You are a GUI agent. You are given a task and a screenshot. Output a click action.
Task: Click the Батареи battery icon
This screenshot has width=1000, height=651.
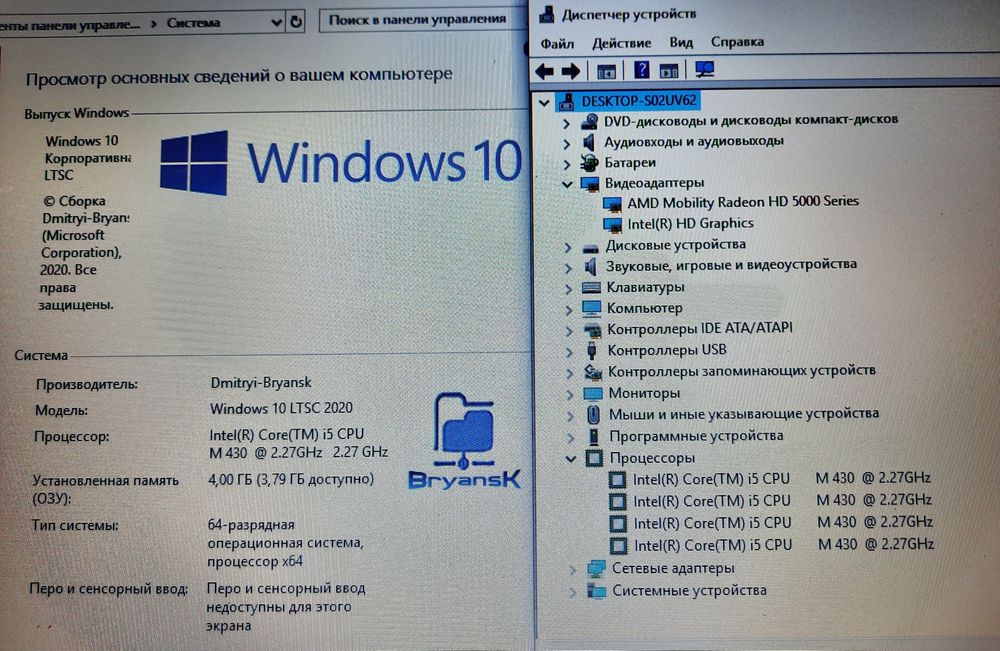pos(590,163)
